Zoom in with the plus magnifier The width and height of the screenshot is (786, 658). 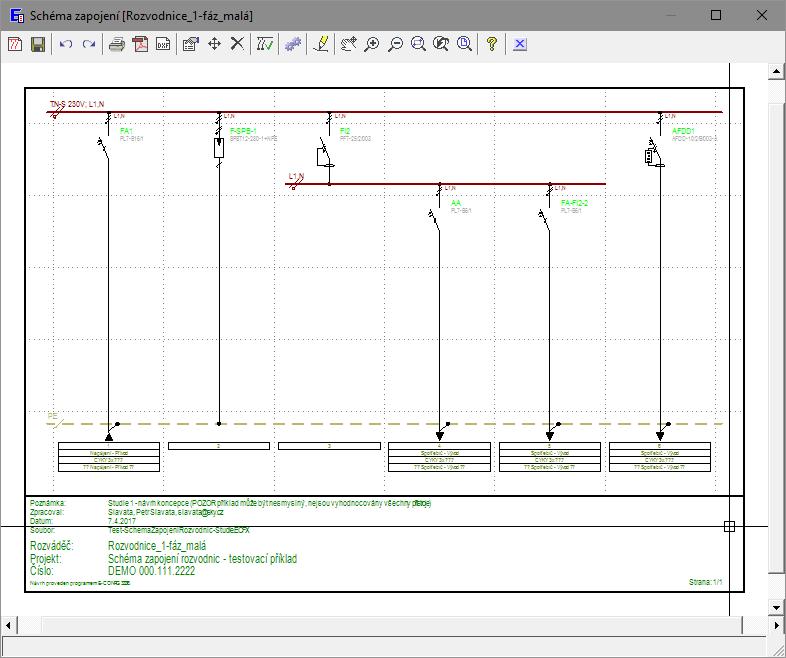pos(372,44)
